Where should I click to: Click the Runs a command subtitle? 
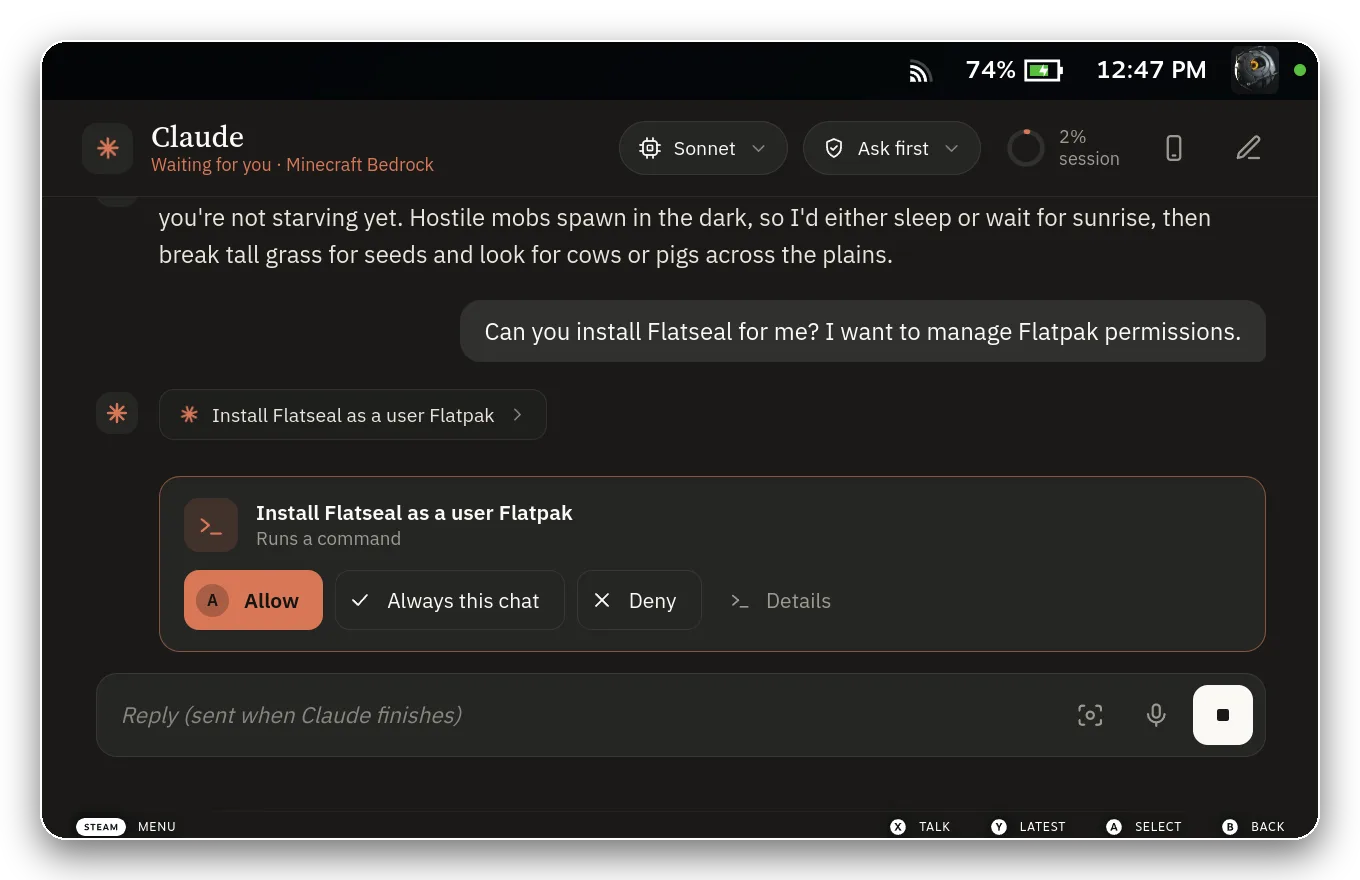[328, 539]
